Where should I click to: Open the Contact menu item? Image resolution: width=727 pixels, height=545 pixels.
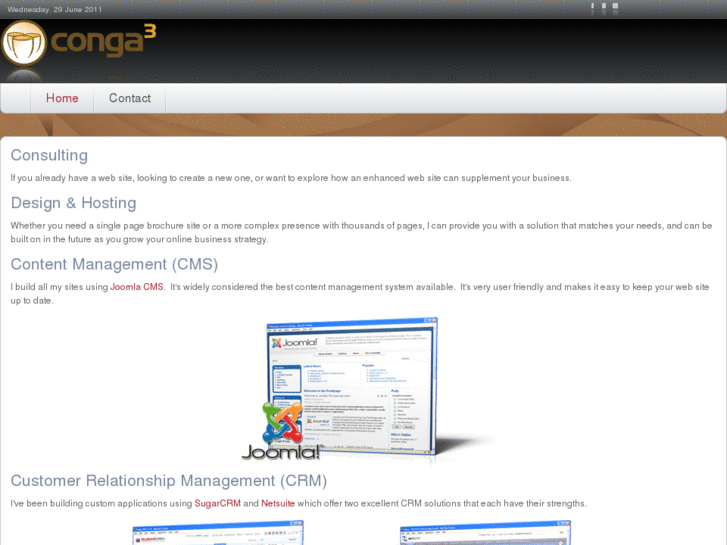pos(130,98)
